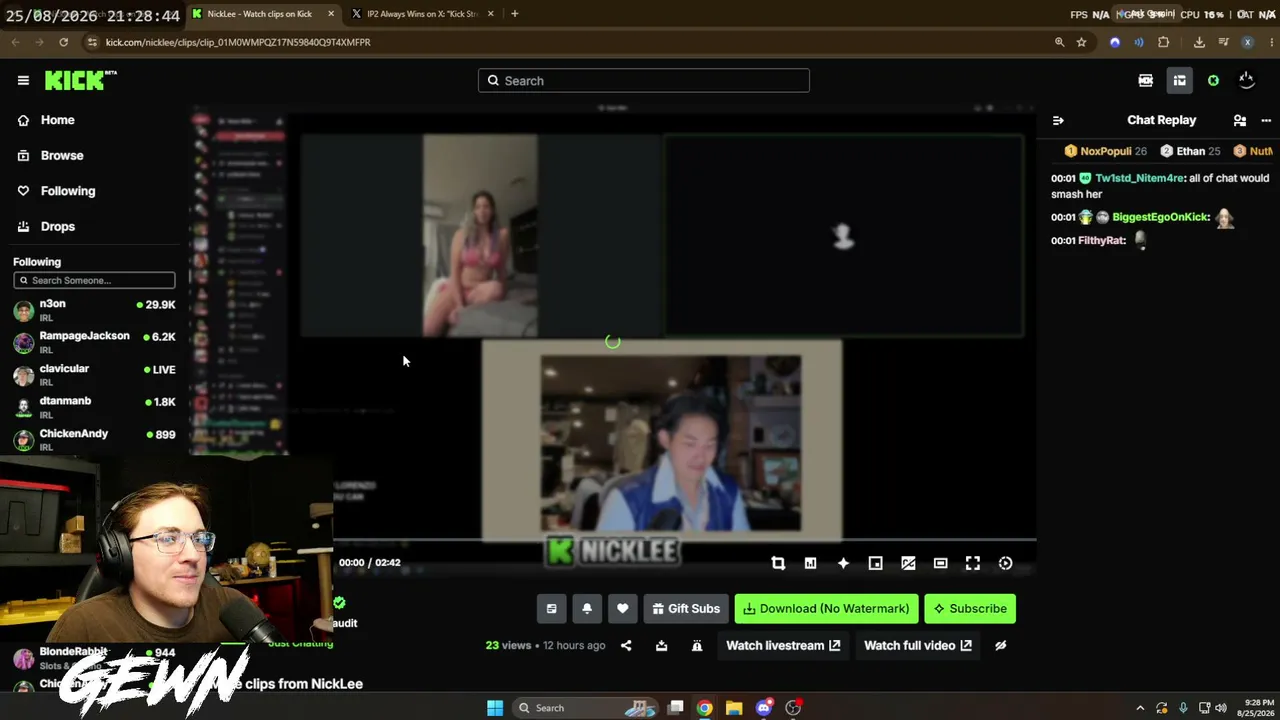This screenshot has width=1280, height=720.
Task: Click Ethan in the chat leaderboard
Action: (1190, 152)
